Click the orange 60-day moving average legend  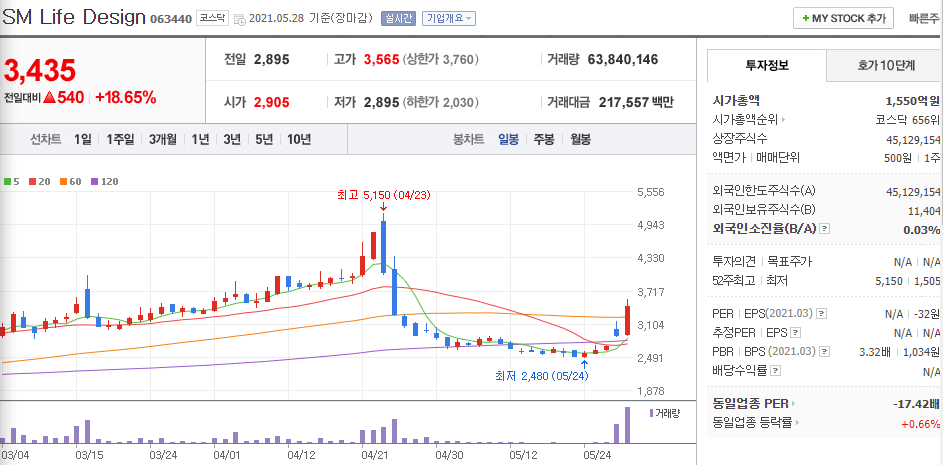click(70, 180)
